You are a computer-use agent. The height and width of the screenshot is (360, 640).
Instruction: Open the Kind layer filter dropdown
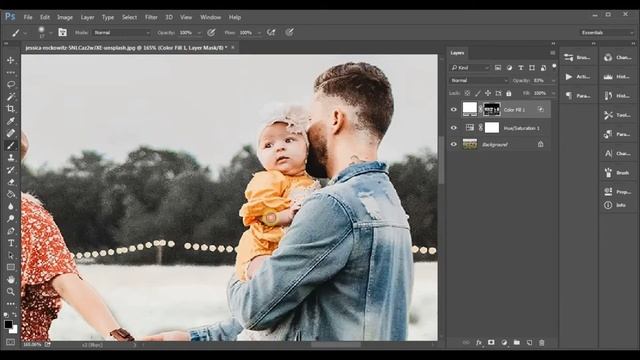[469, 68]
